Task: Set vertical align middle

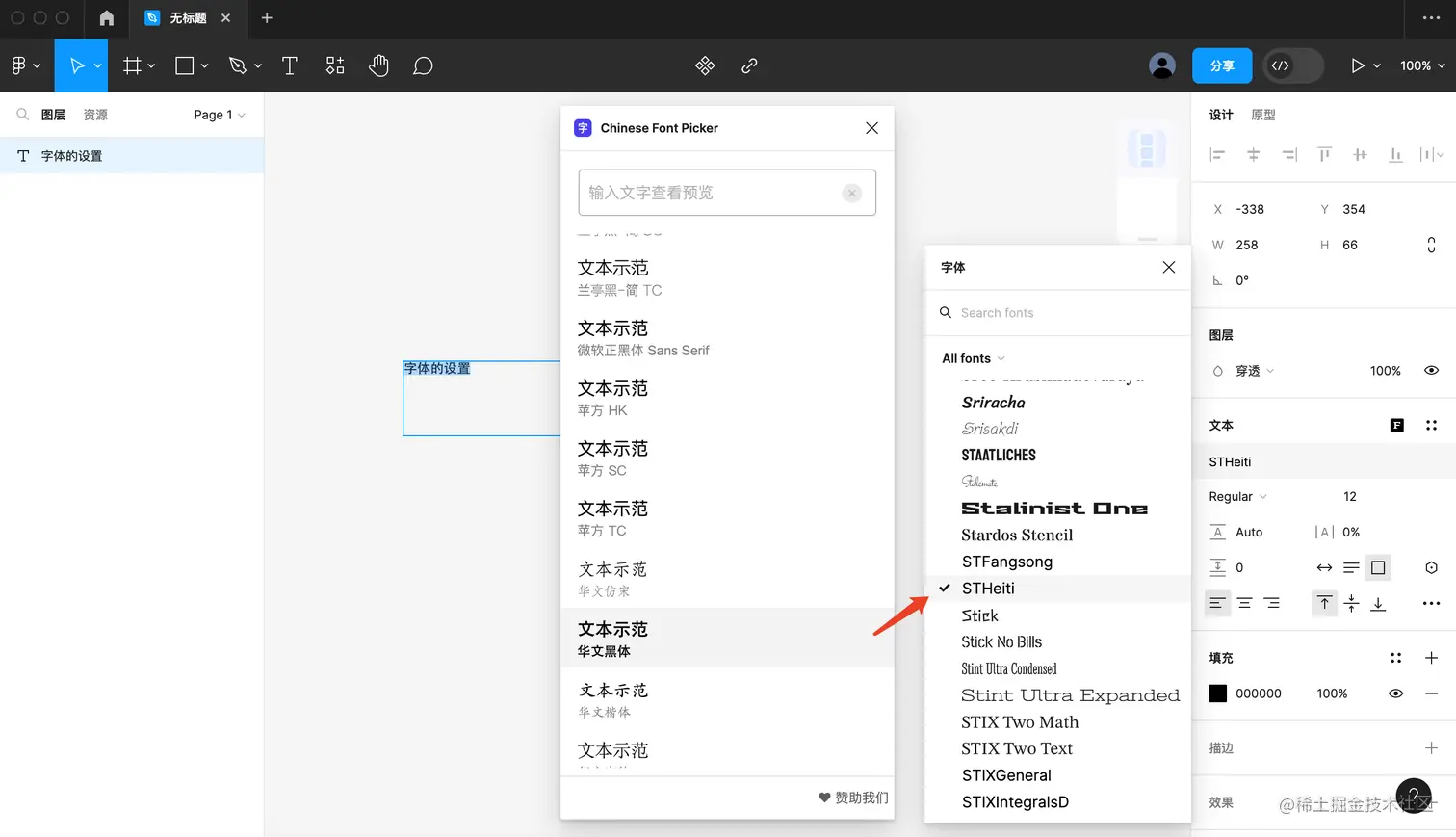Action: tap(1351, 603)
